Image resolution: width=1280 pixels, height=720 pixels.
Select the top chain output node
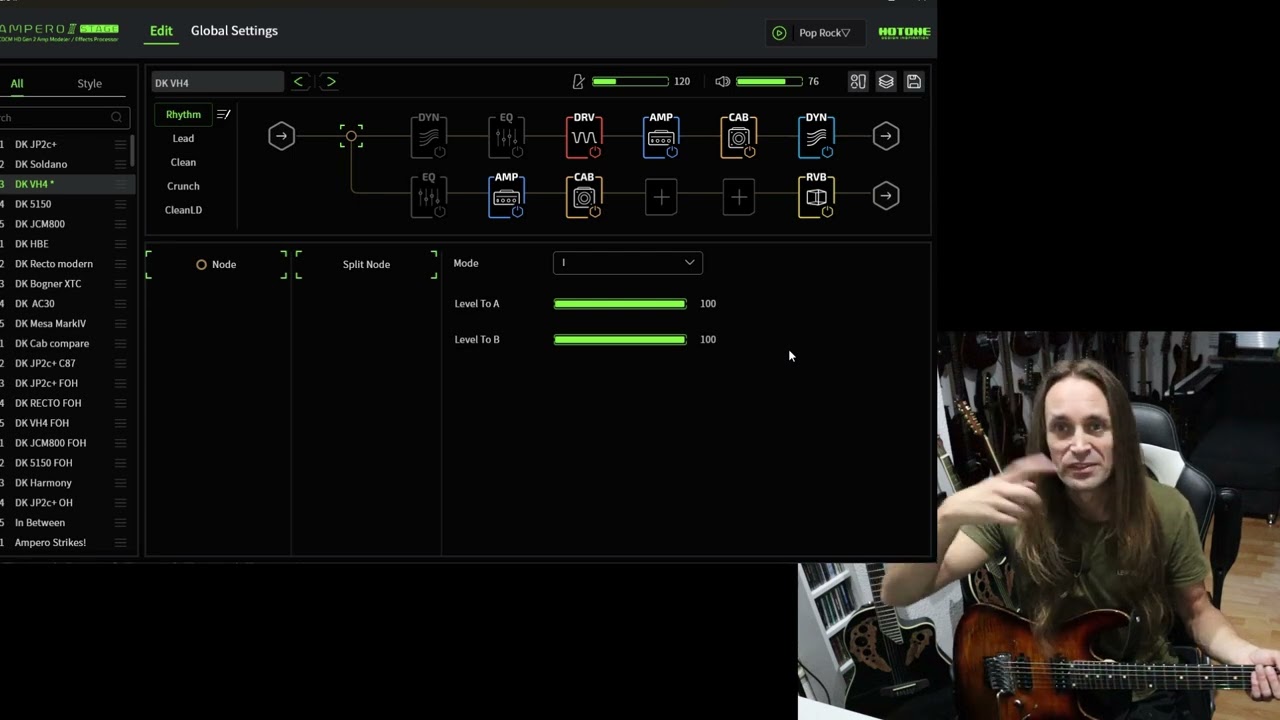[886, 136]
